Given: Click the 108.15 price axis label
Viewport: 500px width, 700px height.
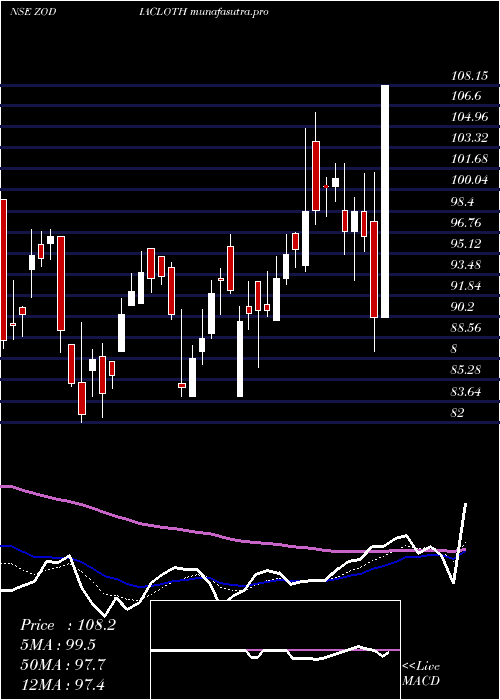Looking at the screenshot, I should [x=469, y=76].
